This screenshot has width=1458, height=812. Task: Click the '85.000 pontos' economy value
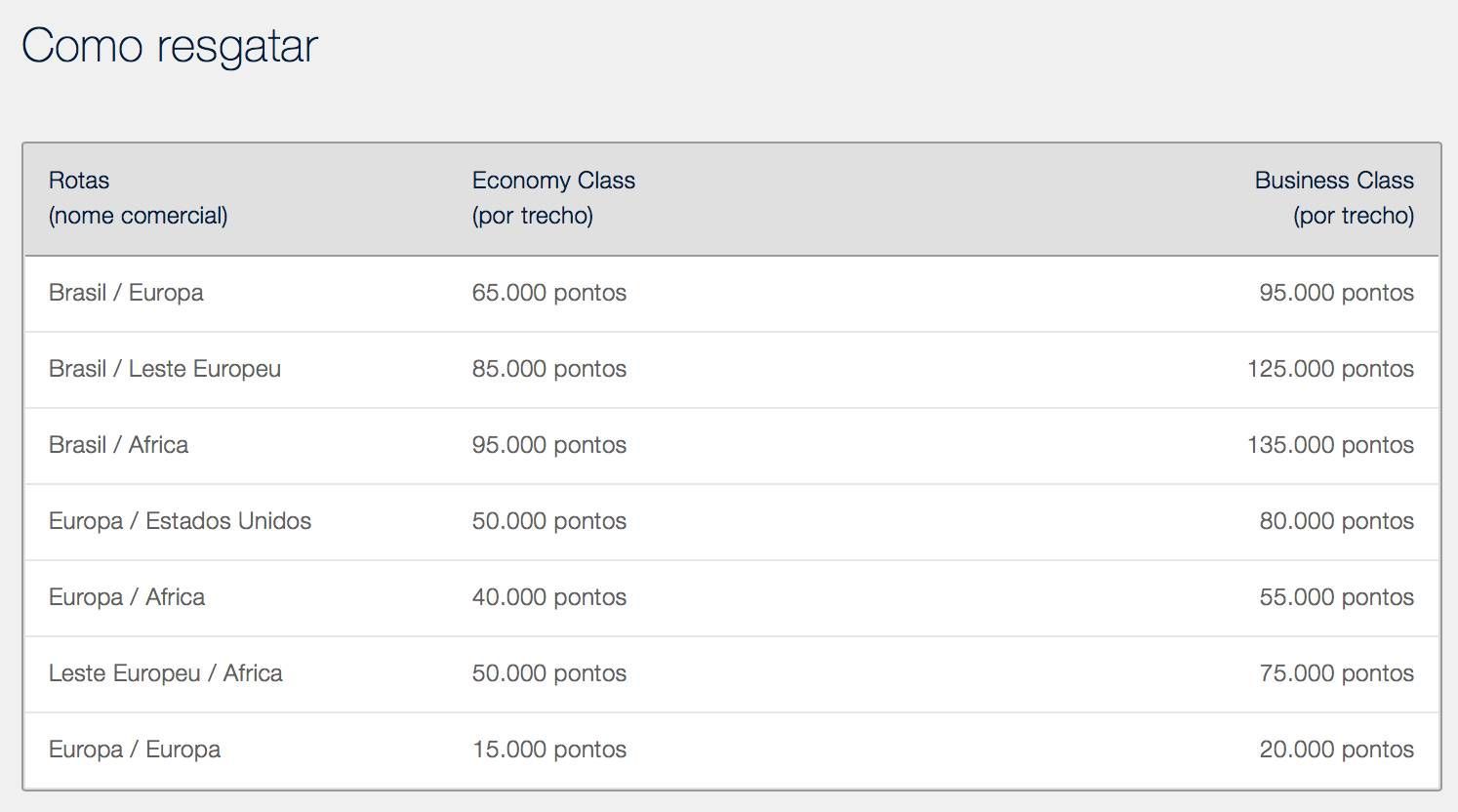tap(549, 369)
